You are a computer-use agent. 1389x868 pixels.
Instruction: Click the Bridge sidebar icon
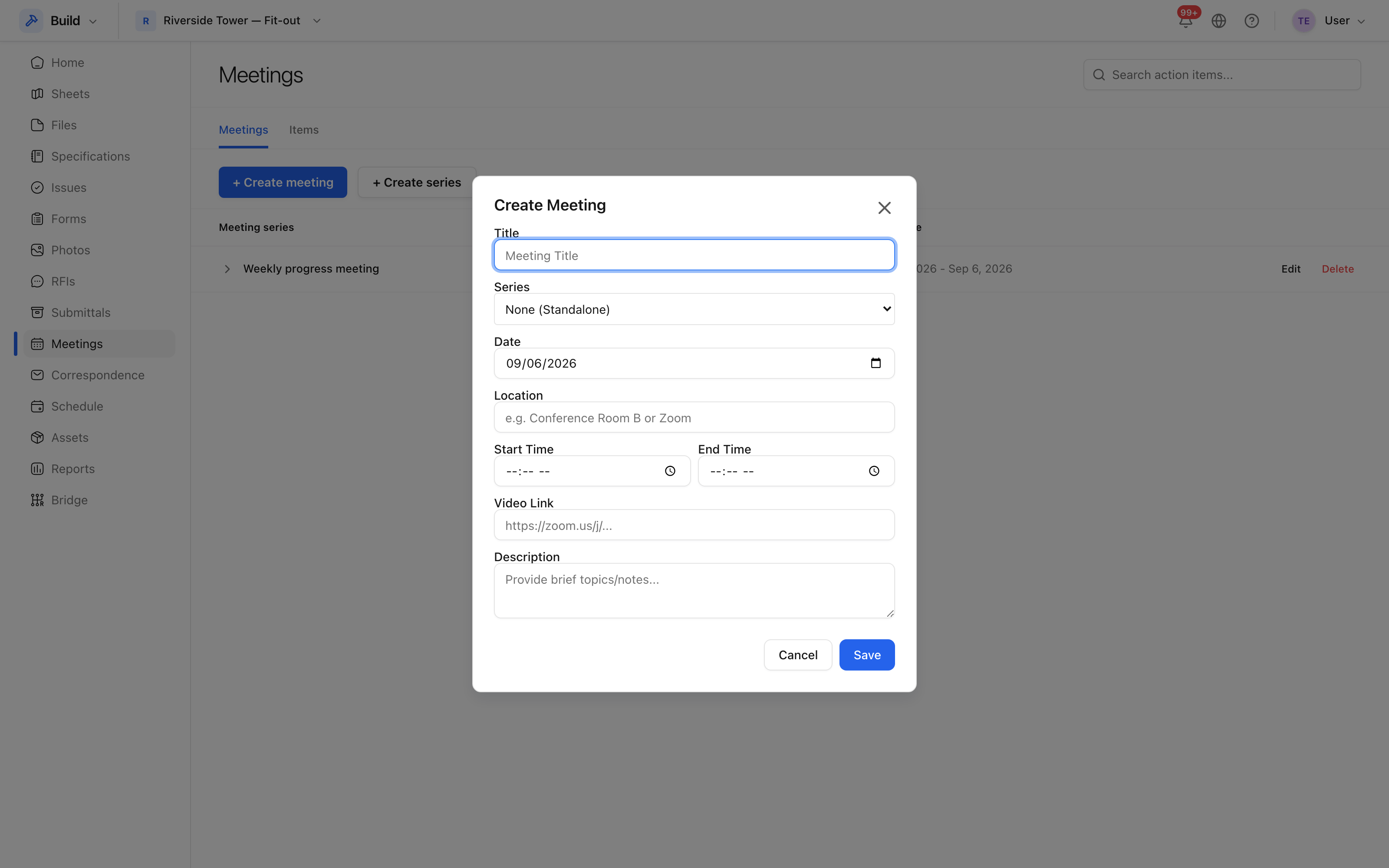click(x=37, y=500)
